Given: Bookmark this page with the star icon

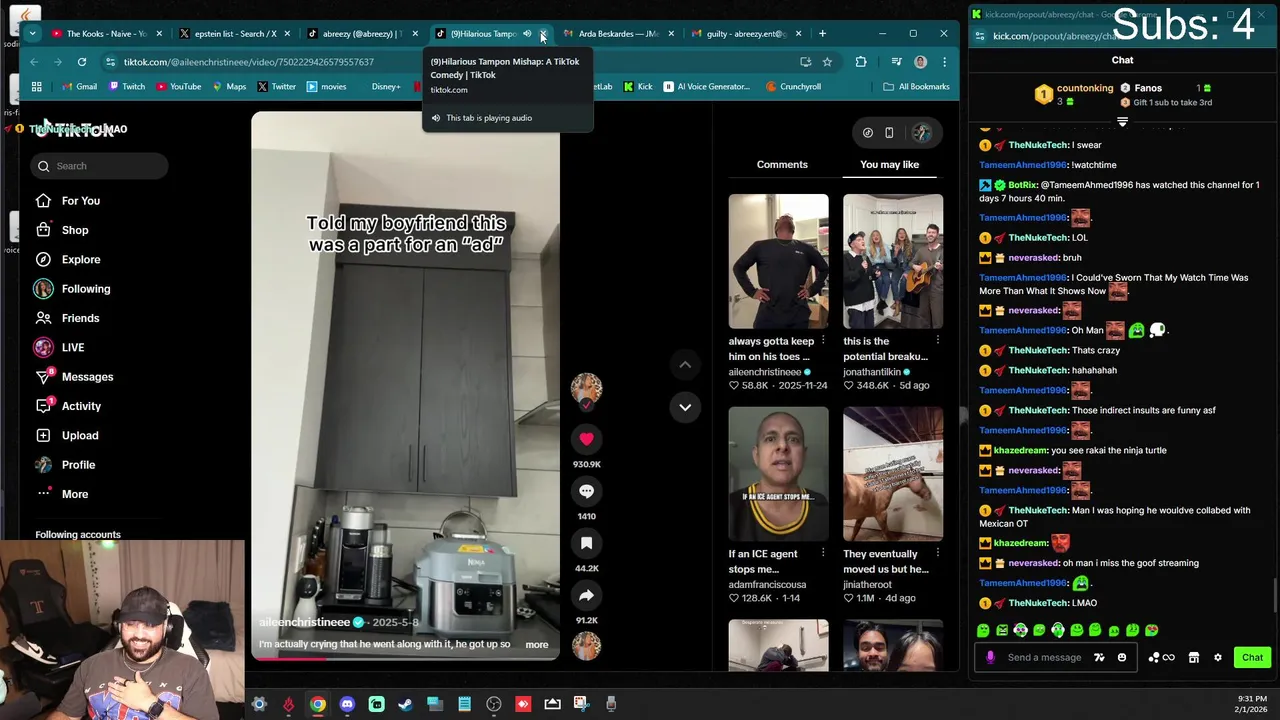Looking at the screenshot, I should 827,62.
